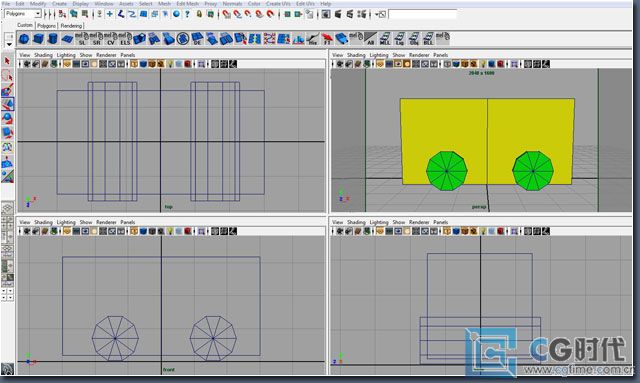Viewport: 640px width, 383px height.
Task: Toggle the light bulb icon in perspective panel
Action: 483,64
